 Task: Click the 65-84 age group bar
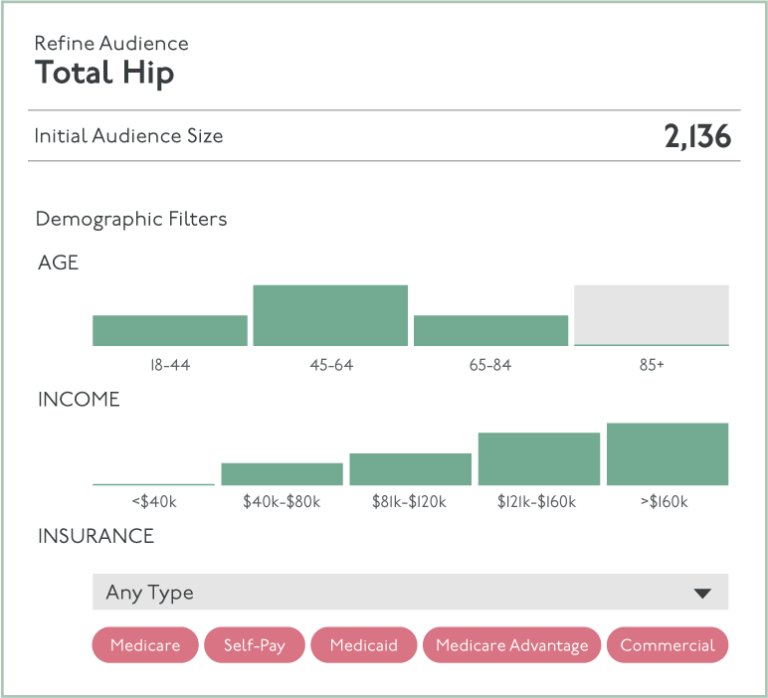pos(491,331)
